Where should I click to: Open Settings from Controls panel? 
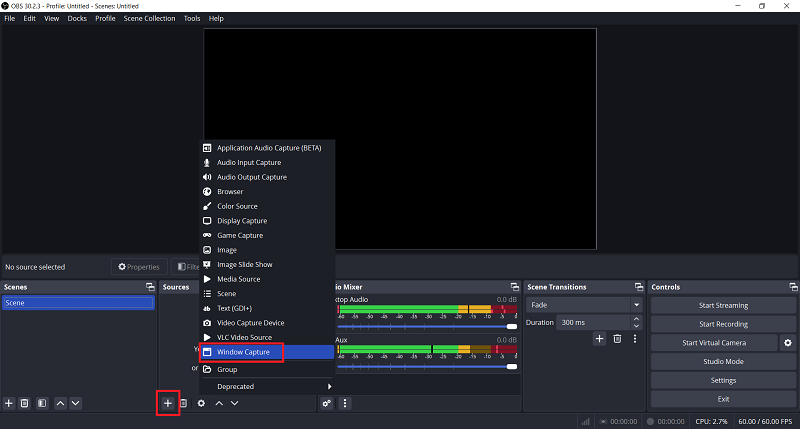point(723,380)
